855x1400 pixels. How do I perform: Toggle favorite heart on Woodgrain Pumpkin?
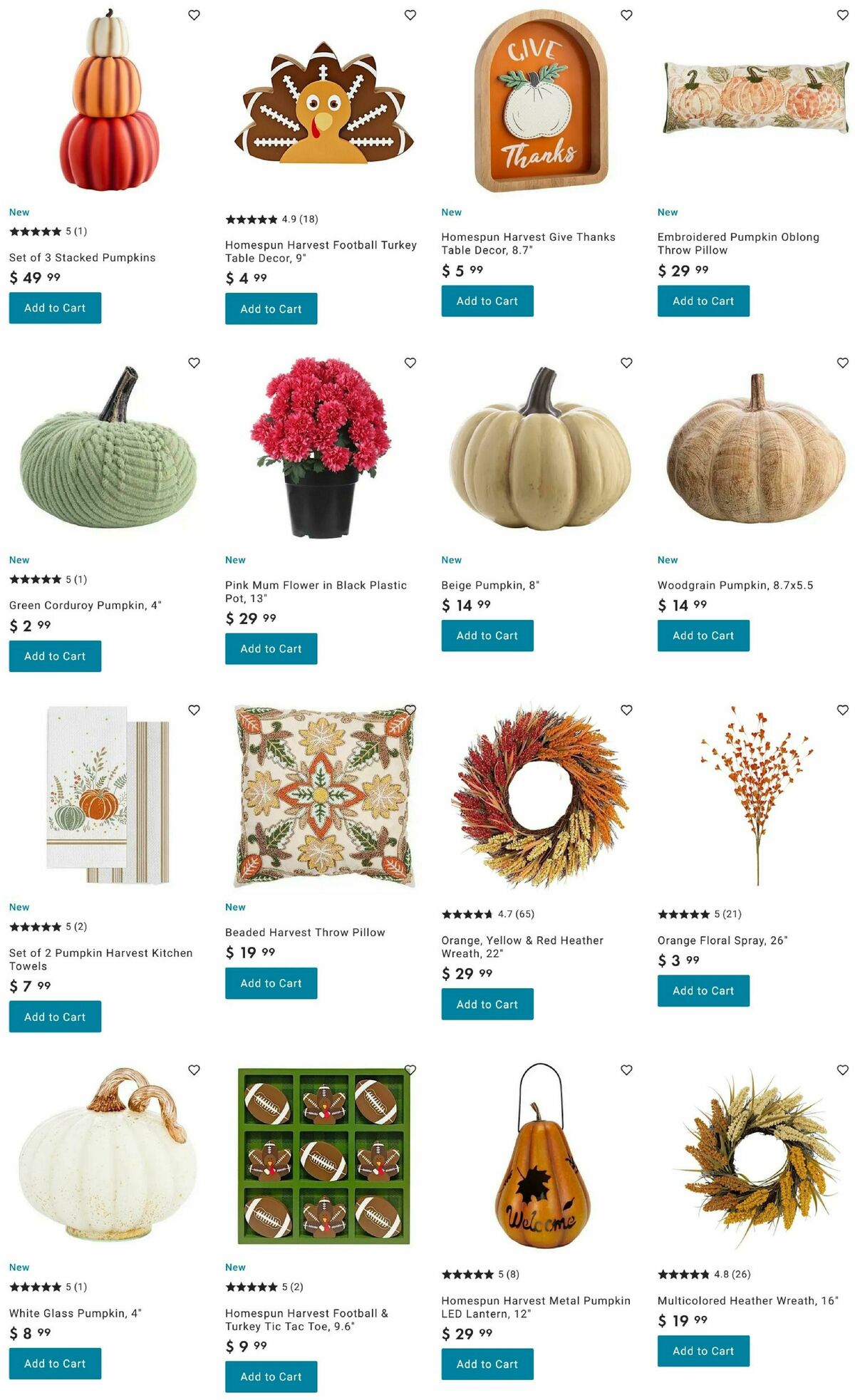842,363
